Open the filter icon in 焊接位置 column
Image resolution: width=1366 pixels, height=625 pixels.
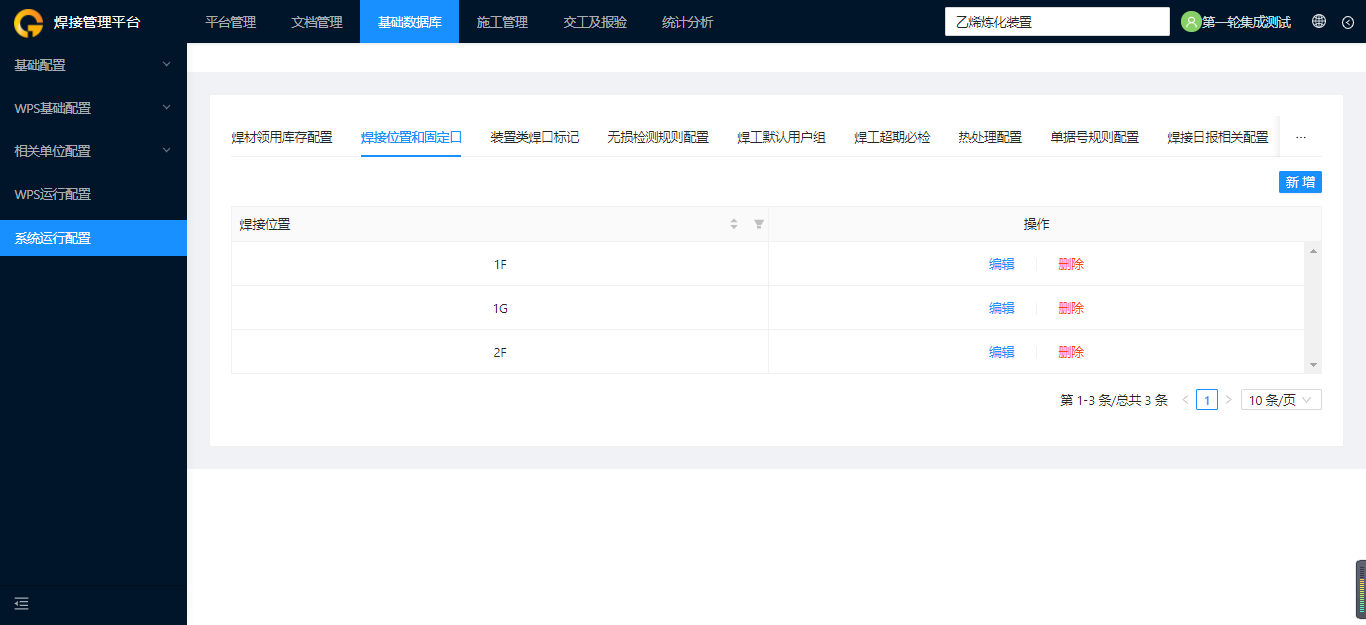click(x=759, y=224)
